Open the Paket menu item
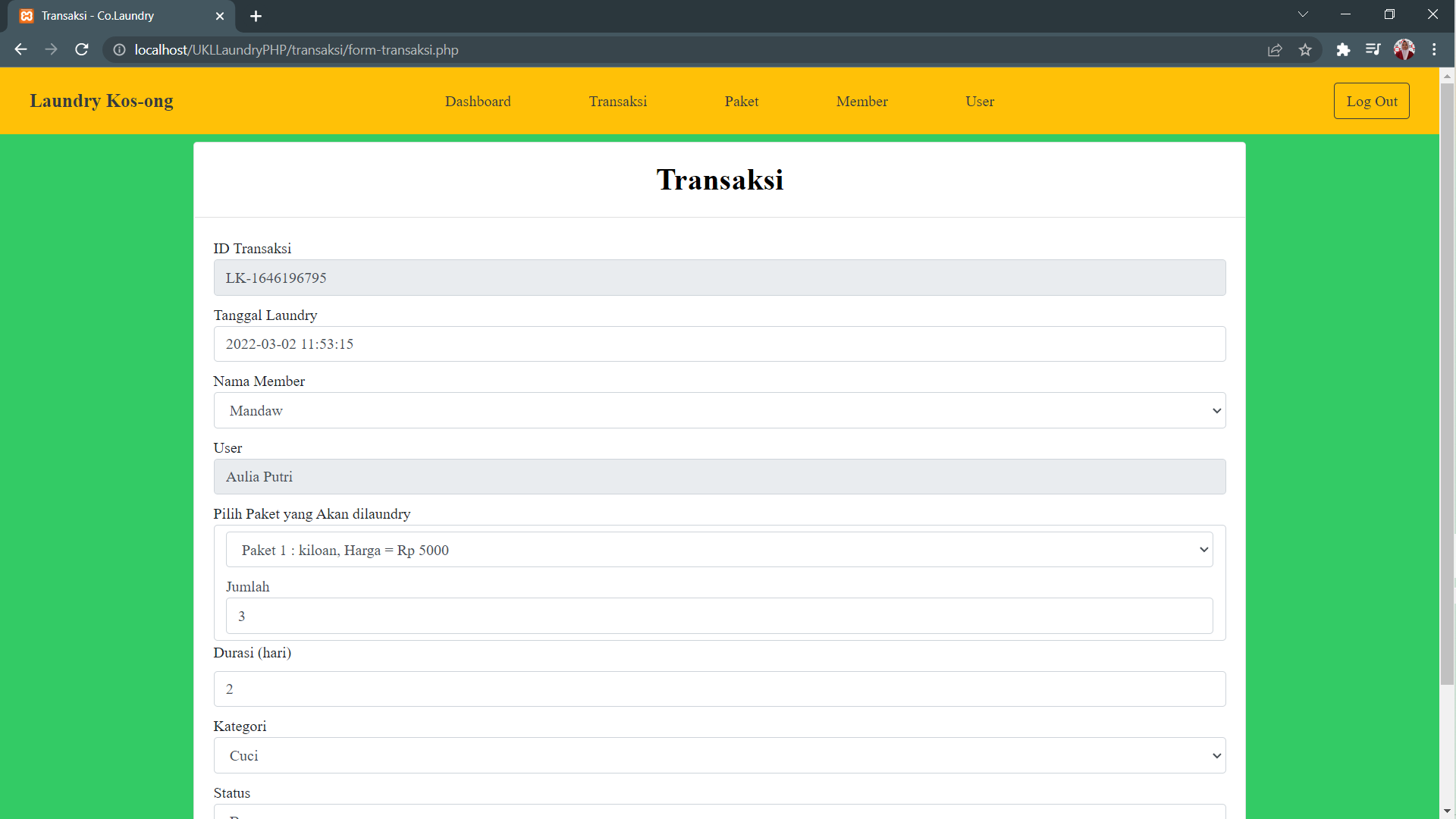Screen dimensions: 1456x819 click(741, 102)
